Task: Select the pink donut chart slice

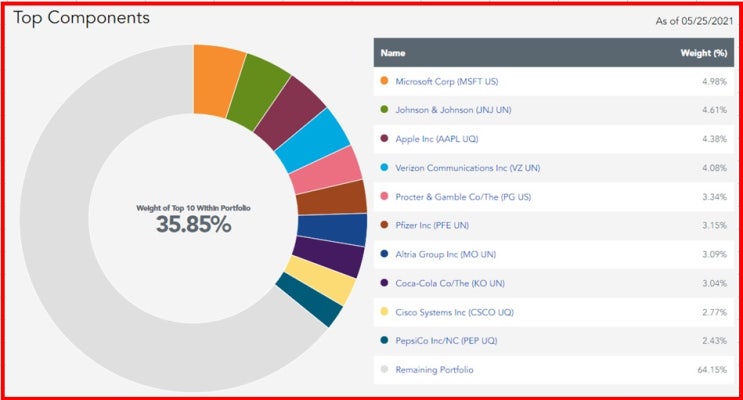Action: coord(326,171)
